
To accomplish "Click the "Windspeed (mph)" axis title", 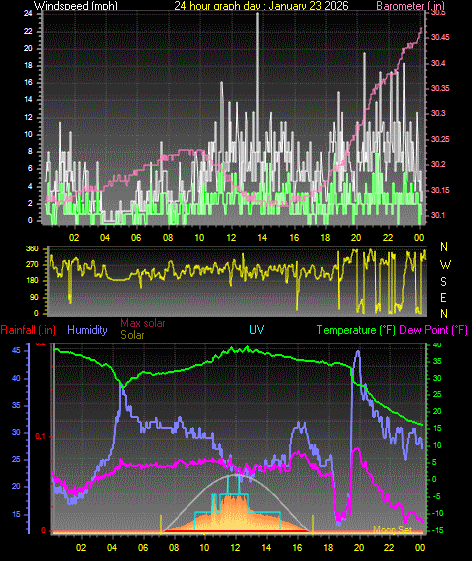I will (76, 5).
